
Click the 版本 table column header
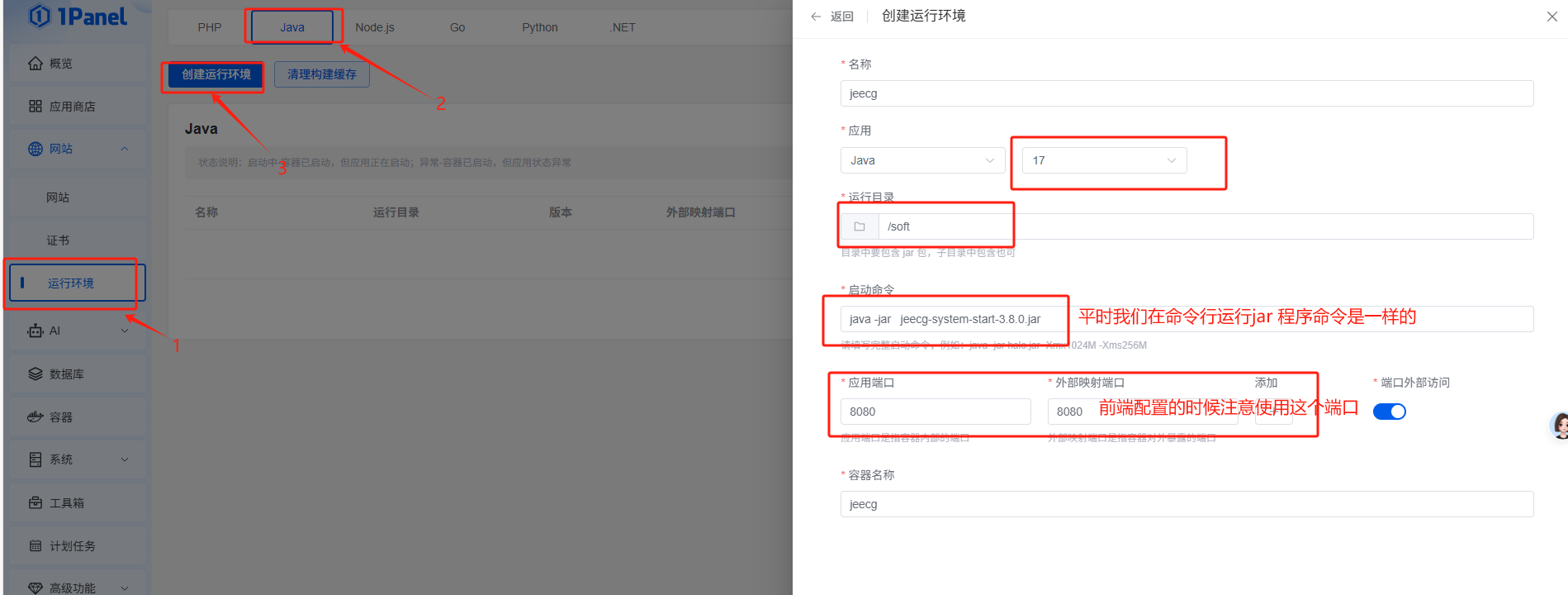[561, 212]
